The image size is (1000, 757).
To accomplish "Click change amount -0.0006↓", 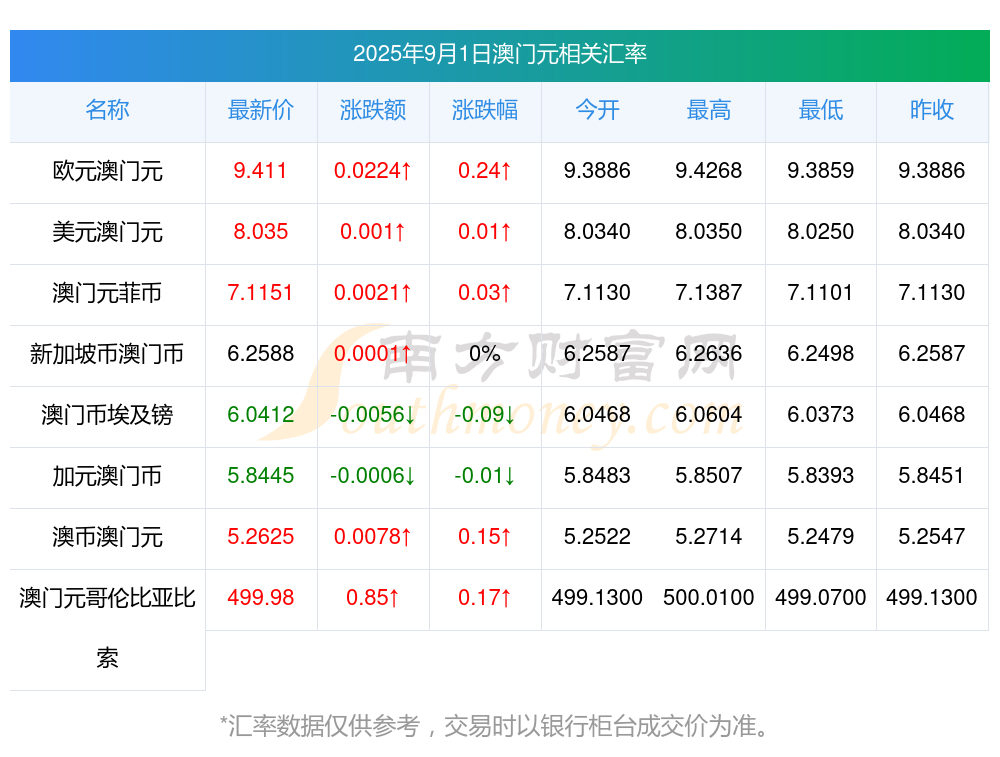I will click(373, 476).
